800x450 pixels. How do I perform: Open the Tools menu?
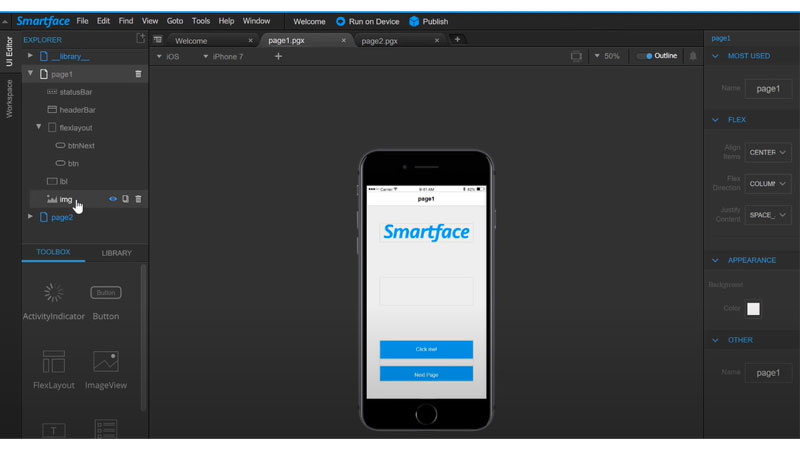click(x=201, y=21)
